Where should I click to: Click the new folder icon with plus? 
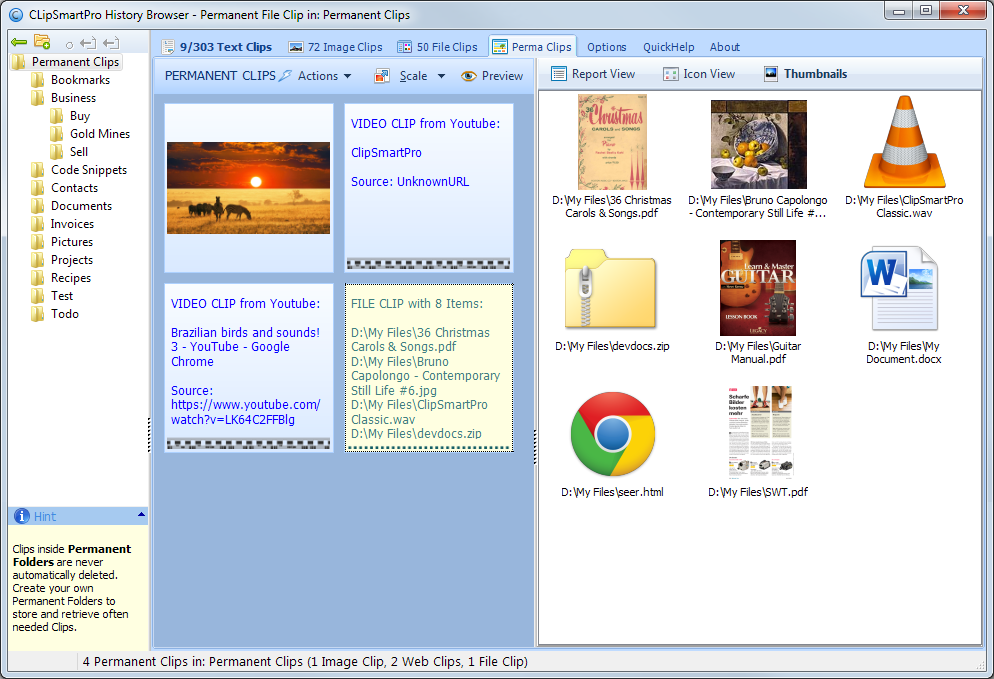point(42,42)
